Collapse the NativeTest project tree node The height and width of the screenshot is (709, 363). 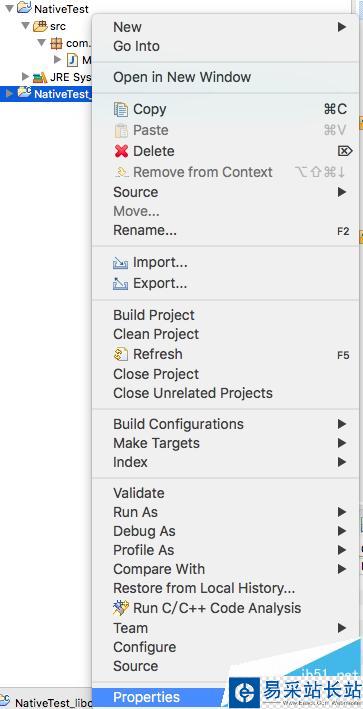click(9, 9)
